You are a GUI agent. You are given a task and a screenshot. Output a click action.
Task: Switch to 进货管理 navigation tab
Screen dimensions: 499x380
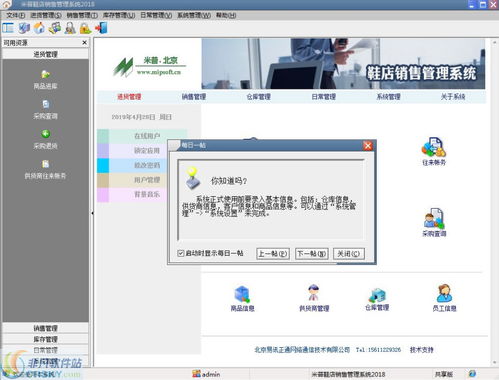[129, 97]
